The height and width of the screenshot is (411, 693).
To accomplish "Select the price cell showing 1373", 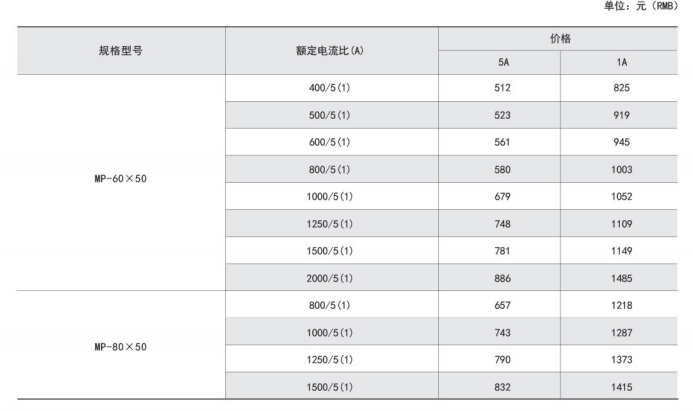I will tap(622, 358).
